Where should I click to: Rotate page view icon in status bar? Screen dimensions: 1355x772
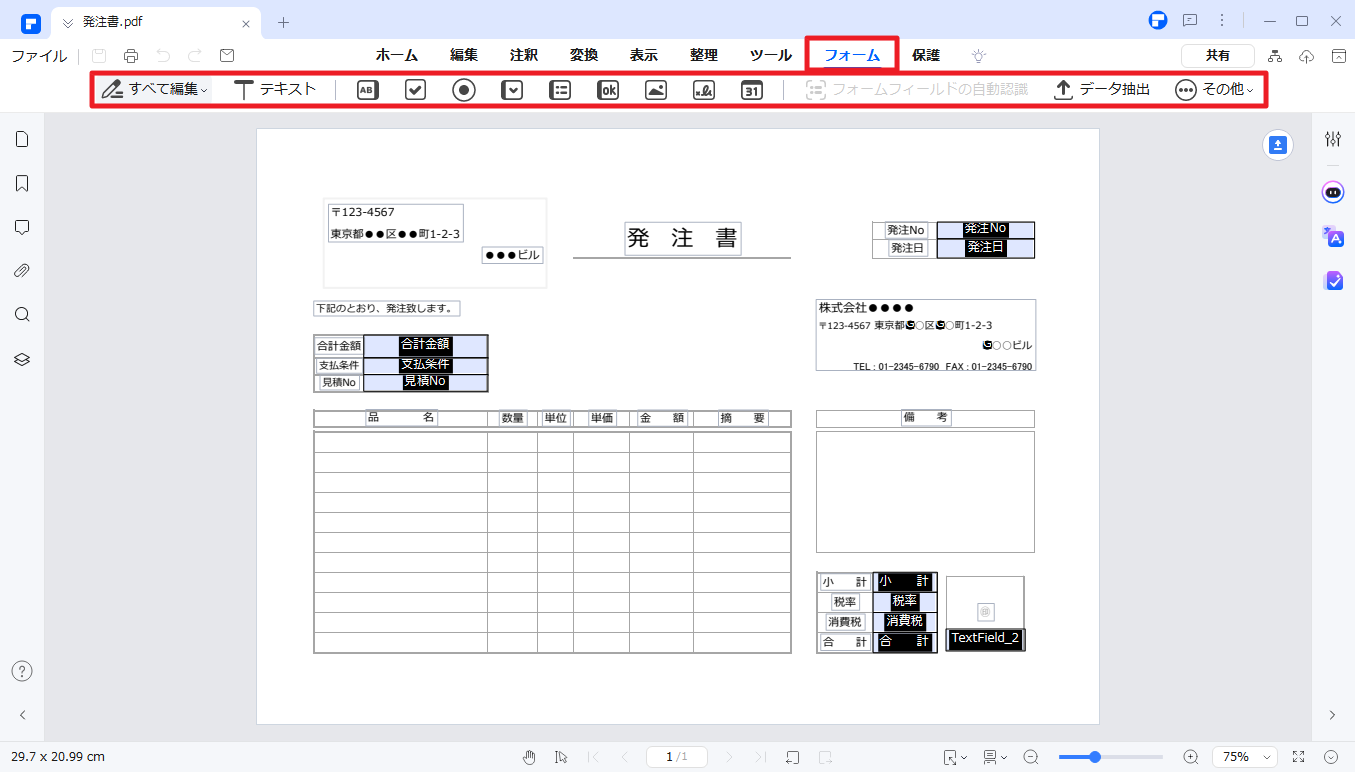pos(793,757)
